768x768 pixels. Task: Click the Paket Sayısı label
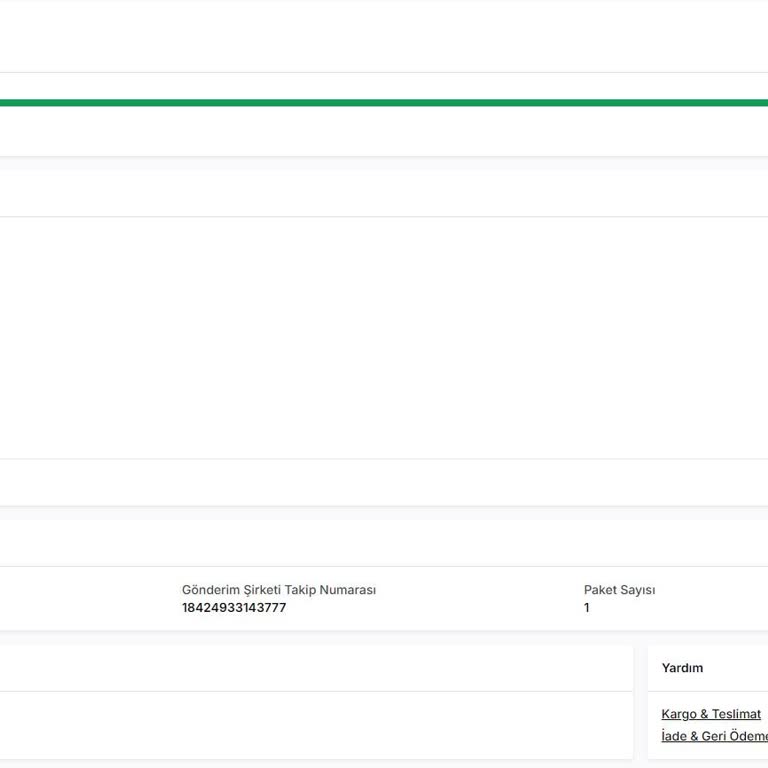(x=620, y=590)
